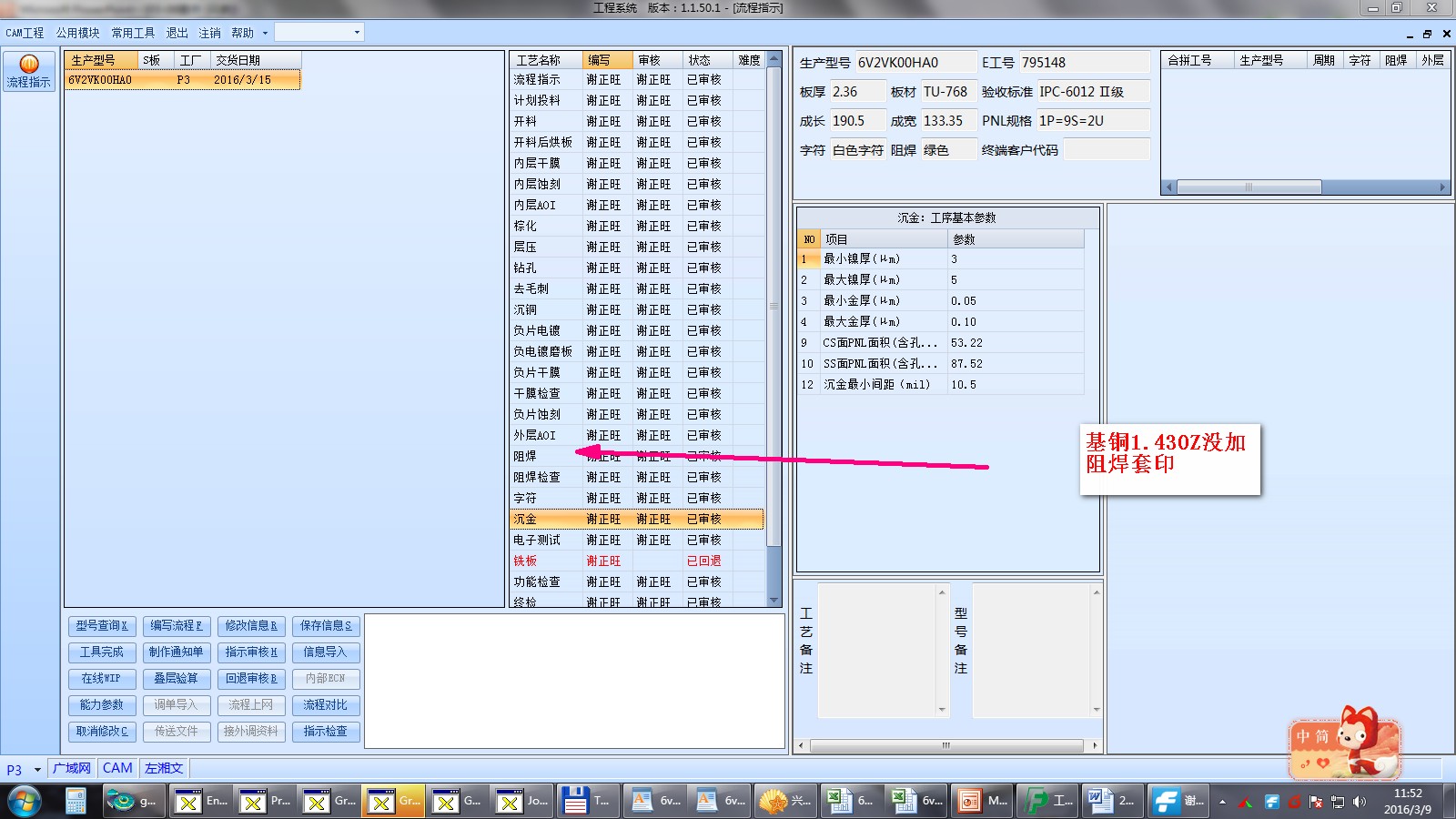The width and height of the screenshot is (1456, 819).
Task: Select the 广域网 status bar tab
Action: click(71, 769)
